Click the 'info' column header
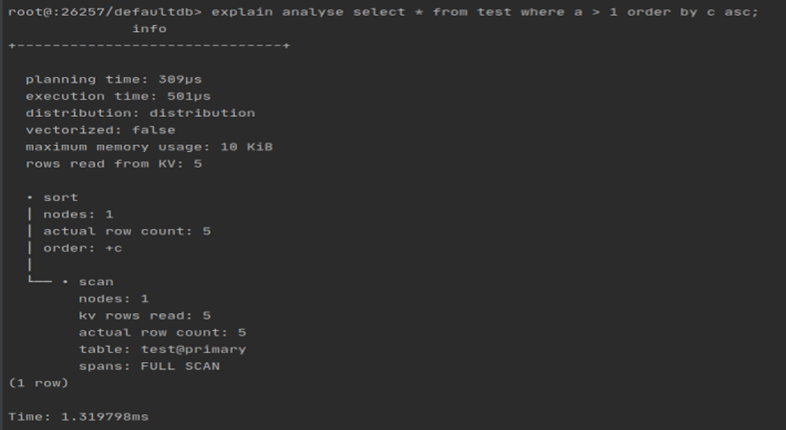 pyautogui.click(x=149, y=29)
